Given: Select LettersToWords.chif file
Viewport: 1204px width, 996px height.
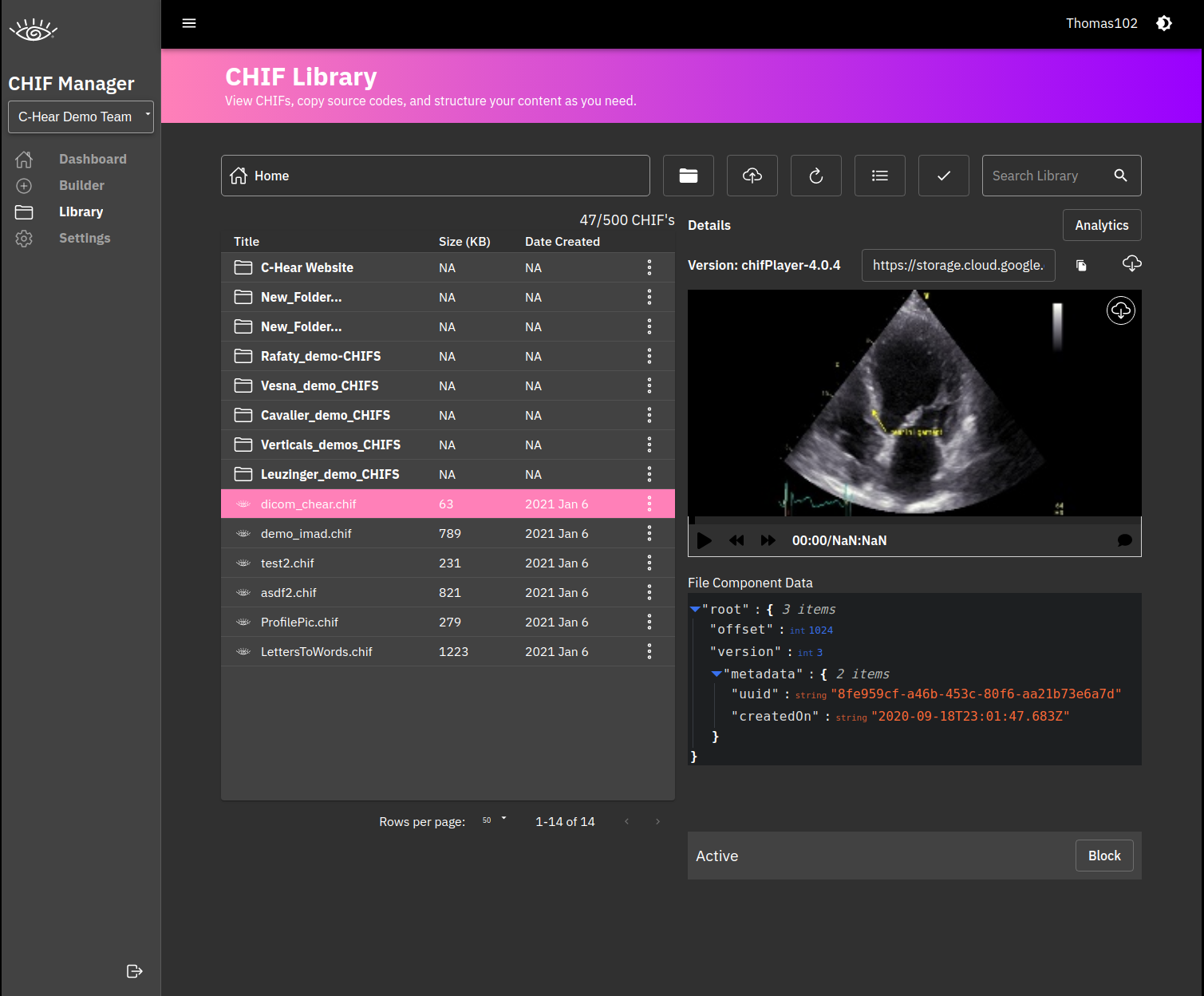Looking at the screenshot, I should 448,651.
